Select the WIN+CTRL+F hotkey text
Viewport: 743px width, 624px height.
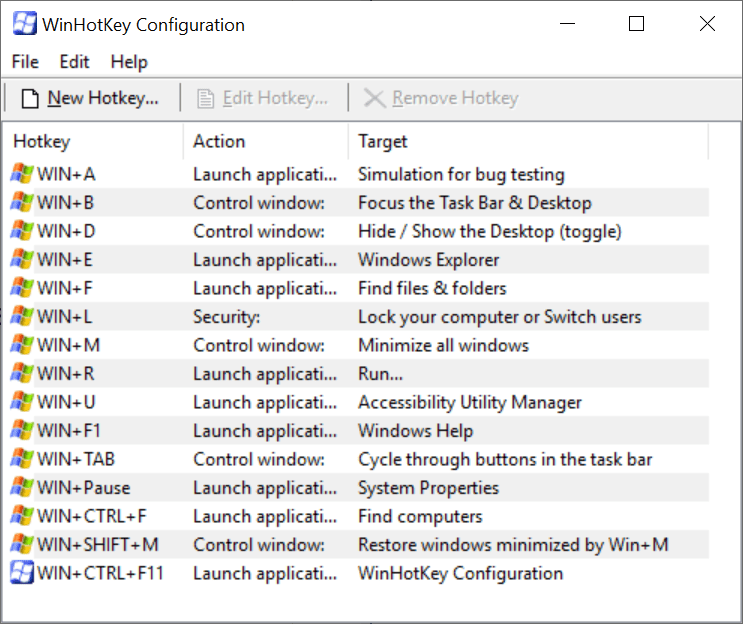point(92,516)
